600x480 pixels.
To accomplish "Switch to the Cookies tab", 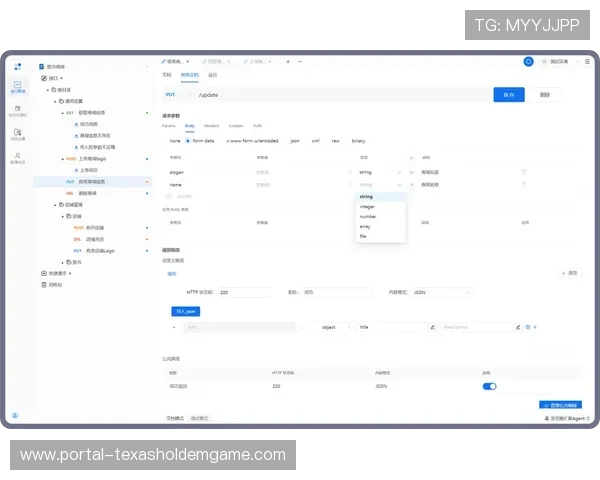I will (x=236, y=126).
